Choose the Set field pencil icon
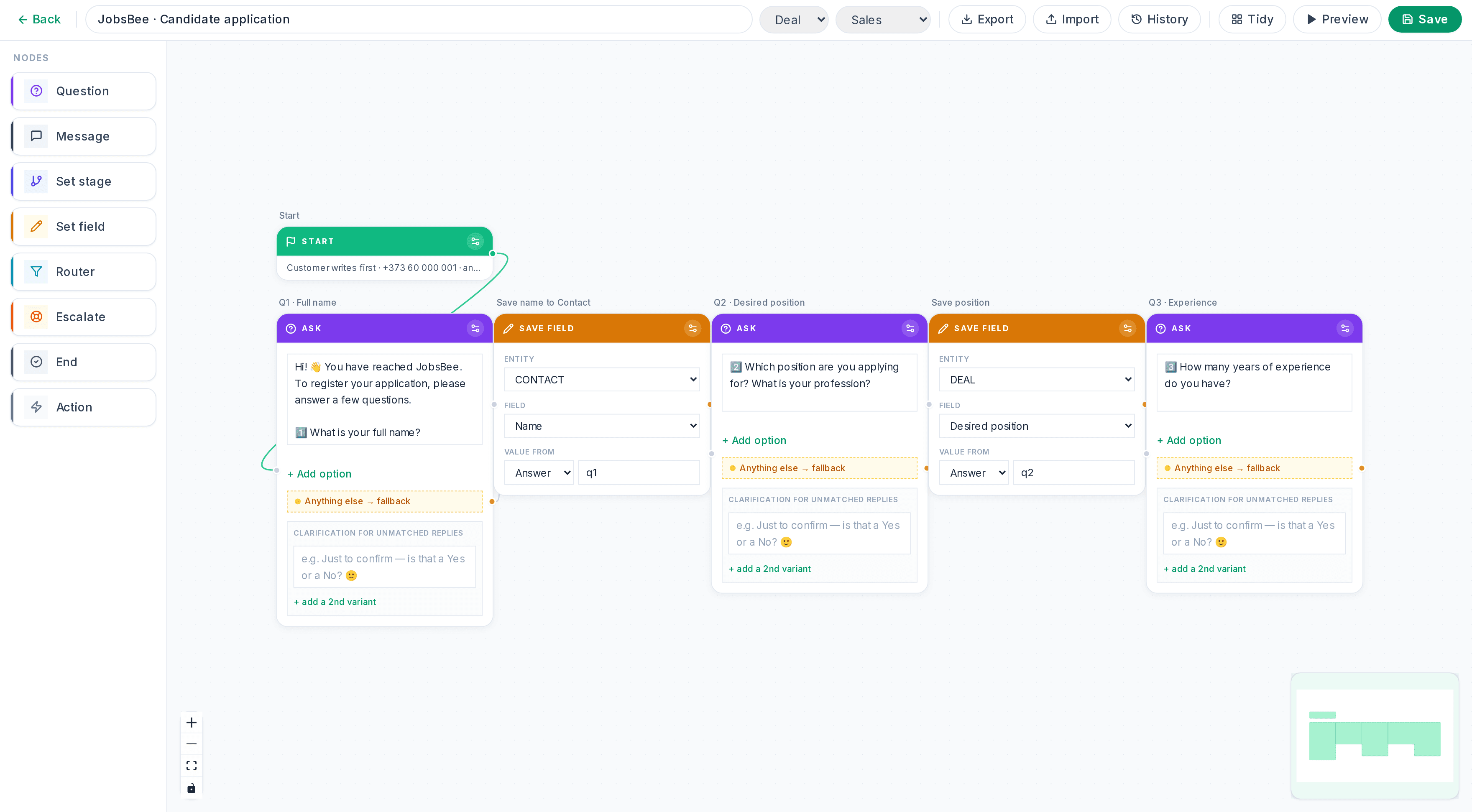Image resolution: width=1472 pixels, height=812 pixels. [x=36, y=226]
